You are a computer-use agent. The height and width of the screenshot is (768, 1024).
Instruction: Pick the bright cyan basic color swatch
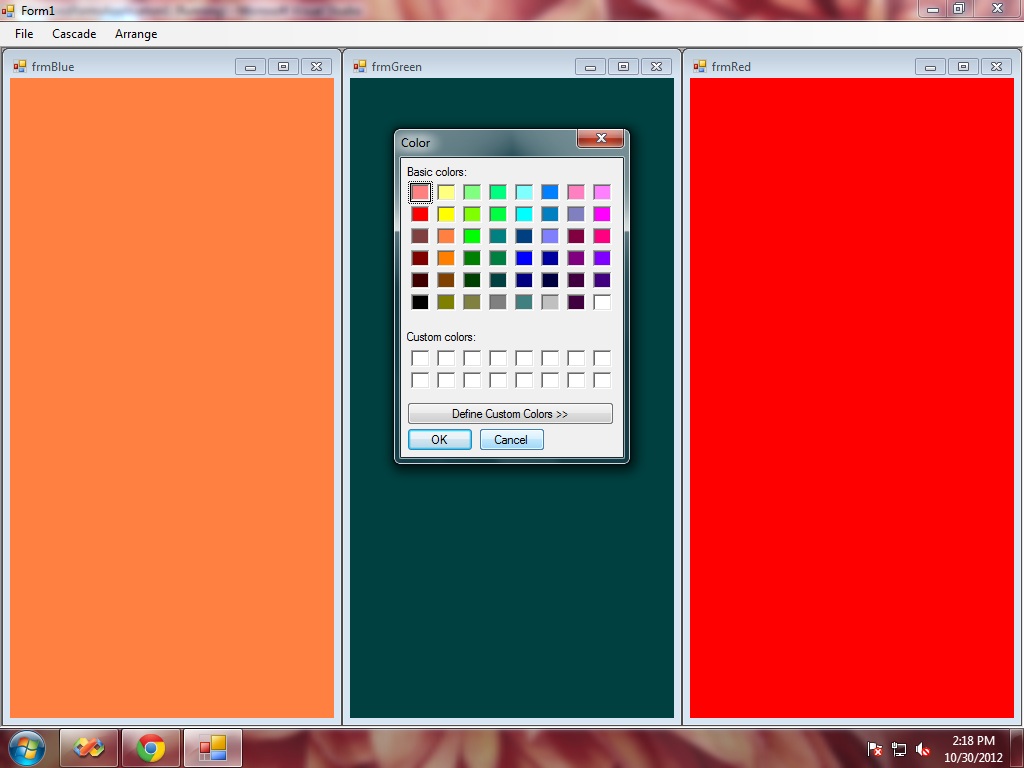point(524,214)
